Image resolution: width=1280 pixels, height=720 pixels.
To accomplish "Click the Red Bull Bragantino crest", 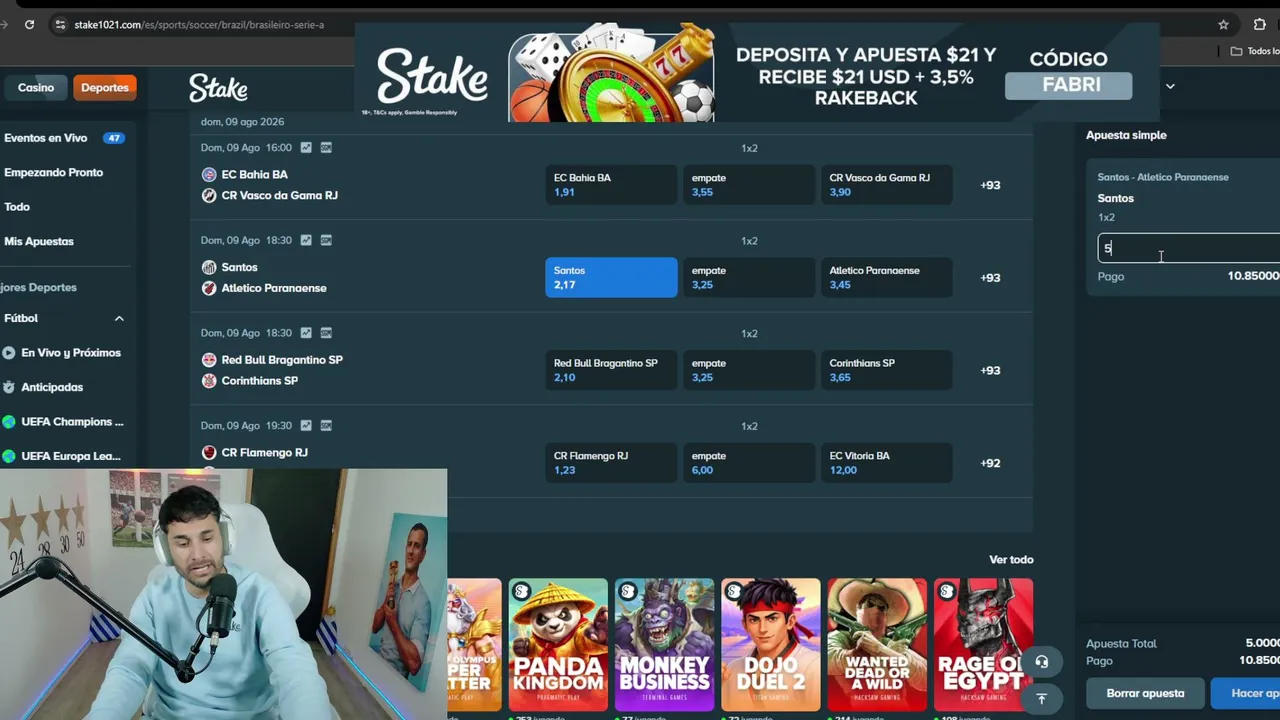I will tap(209, 359).
